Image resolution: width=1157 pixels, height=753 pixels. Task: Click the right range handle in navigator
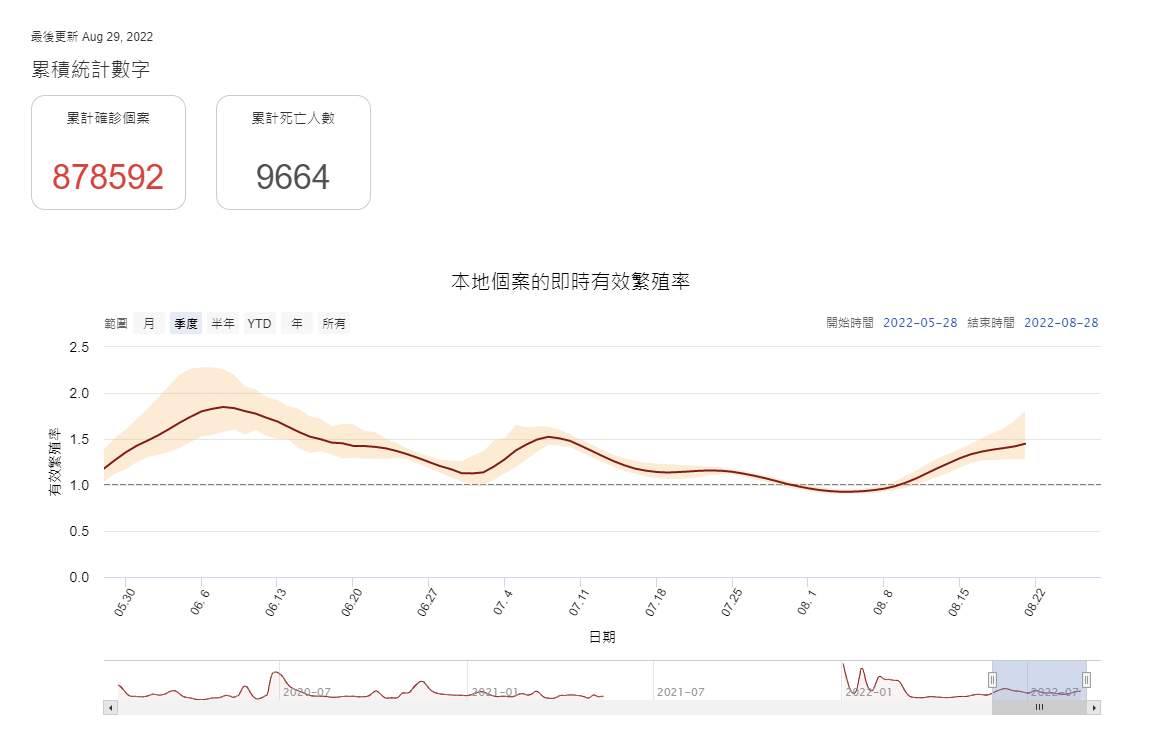[x=1086, y=680]
